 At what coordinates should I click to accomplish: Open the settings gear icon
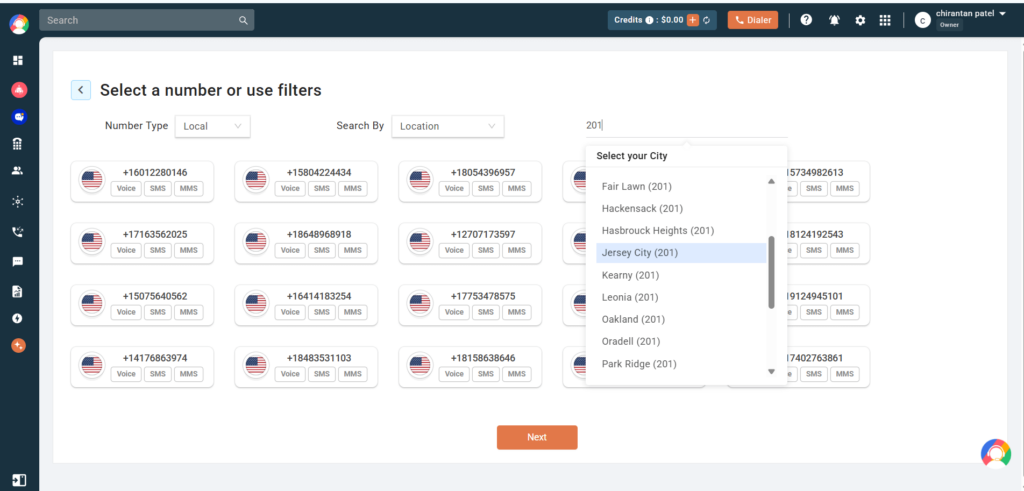click(x=860, y=20)
